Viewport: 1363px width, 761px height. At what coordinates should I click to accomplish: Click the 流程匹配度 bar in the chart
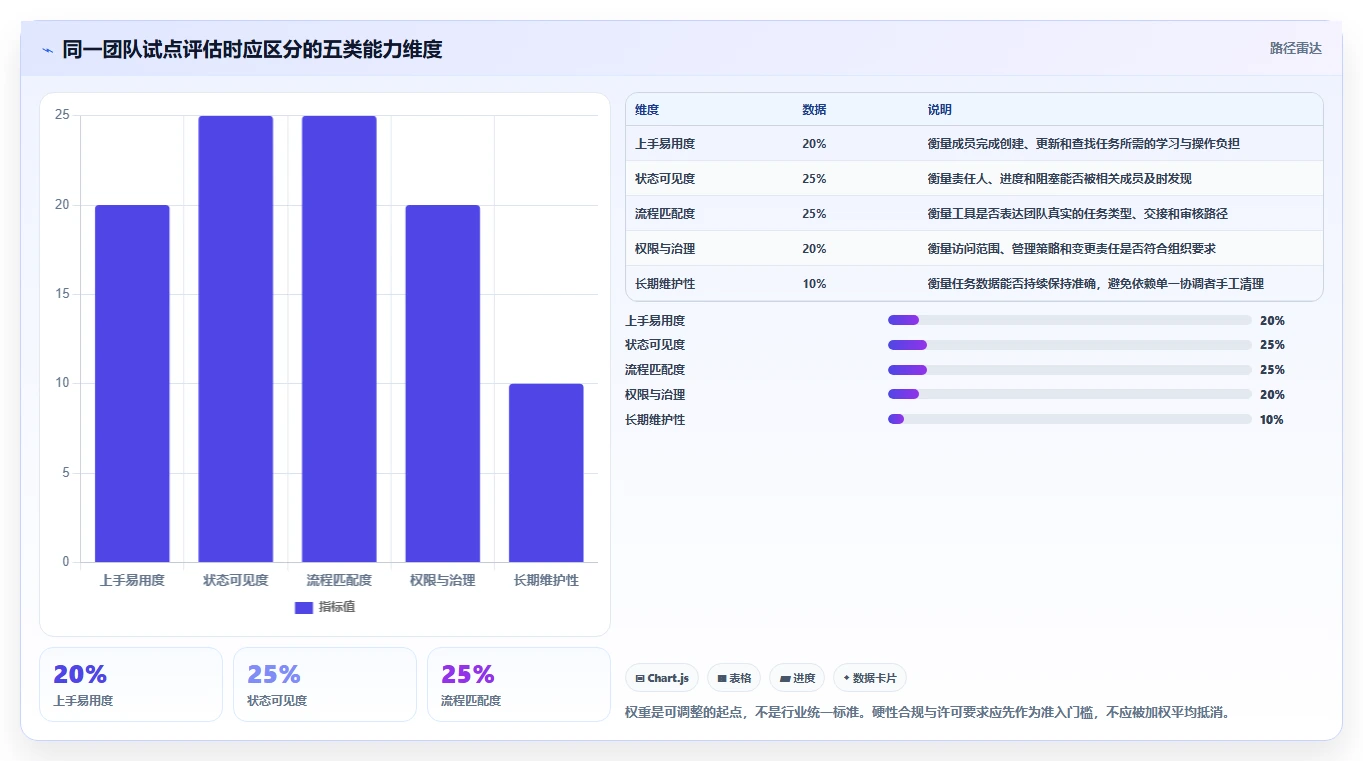[339, 339]
